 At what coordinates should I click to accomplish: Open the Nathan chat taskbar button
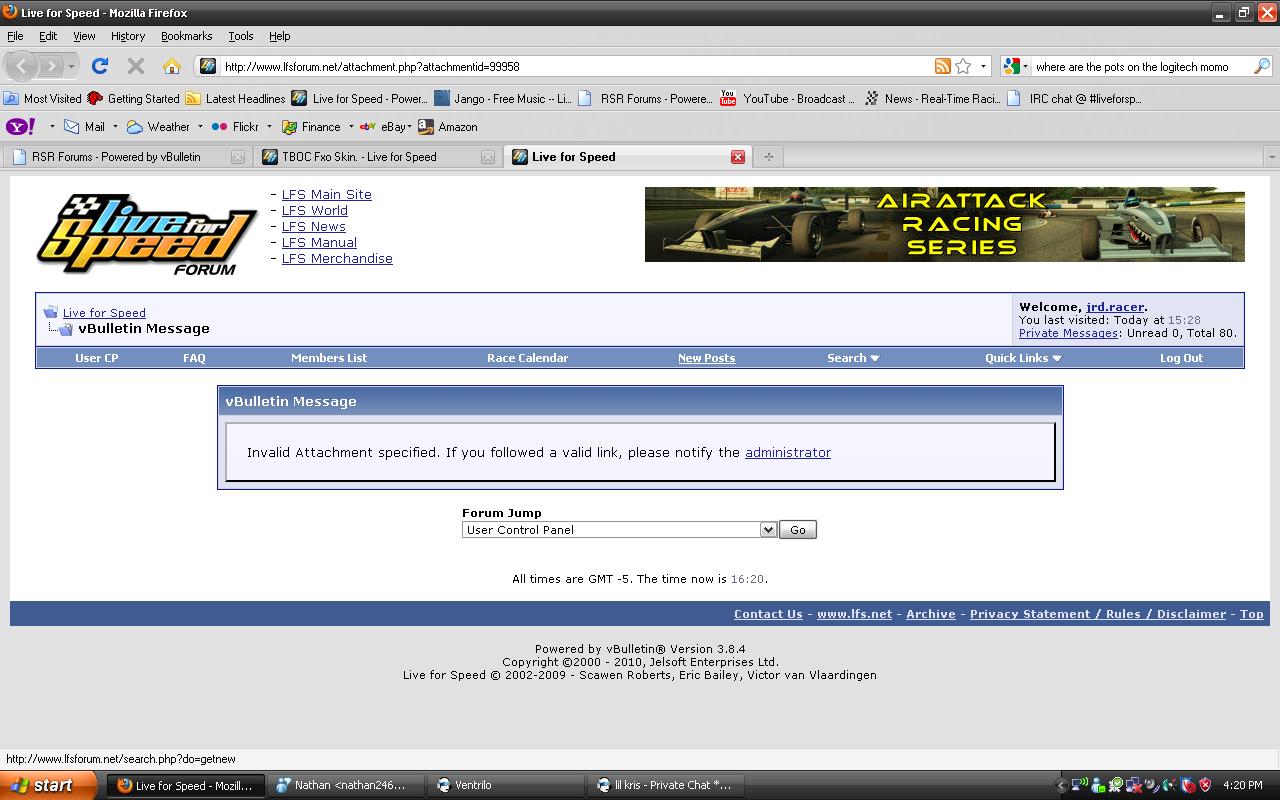[x=345, y=785]
